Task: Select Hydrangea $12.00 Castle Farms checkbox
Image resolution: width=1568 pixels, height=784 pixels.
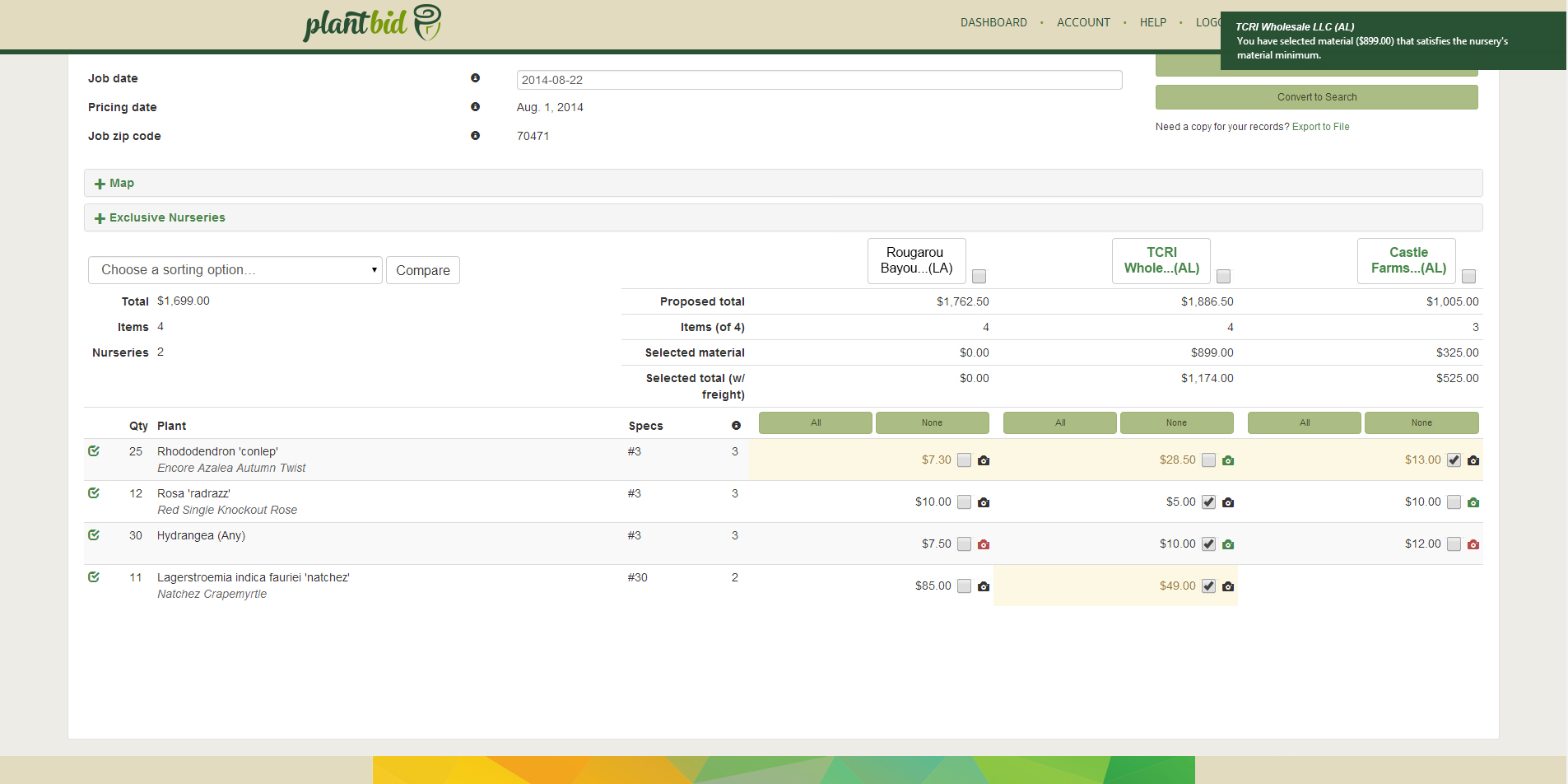Action: click(x=1454, y=544)
